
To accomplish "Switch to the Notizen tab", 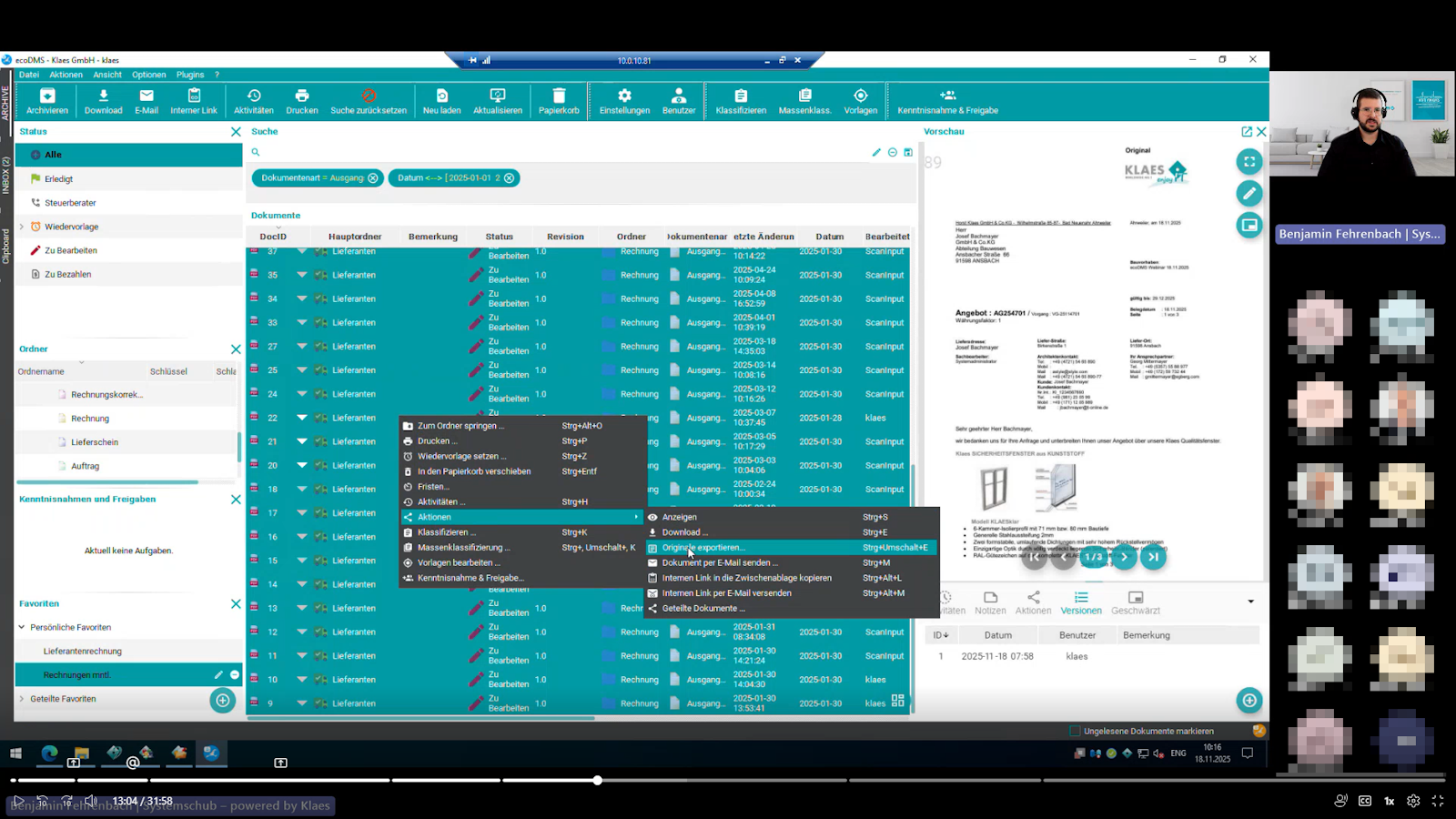I will (990, 602).
